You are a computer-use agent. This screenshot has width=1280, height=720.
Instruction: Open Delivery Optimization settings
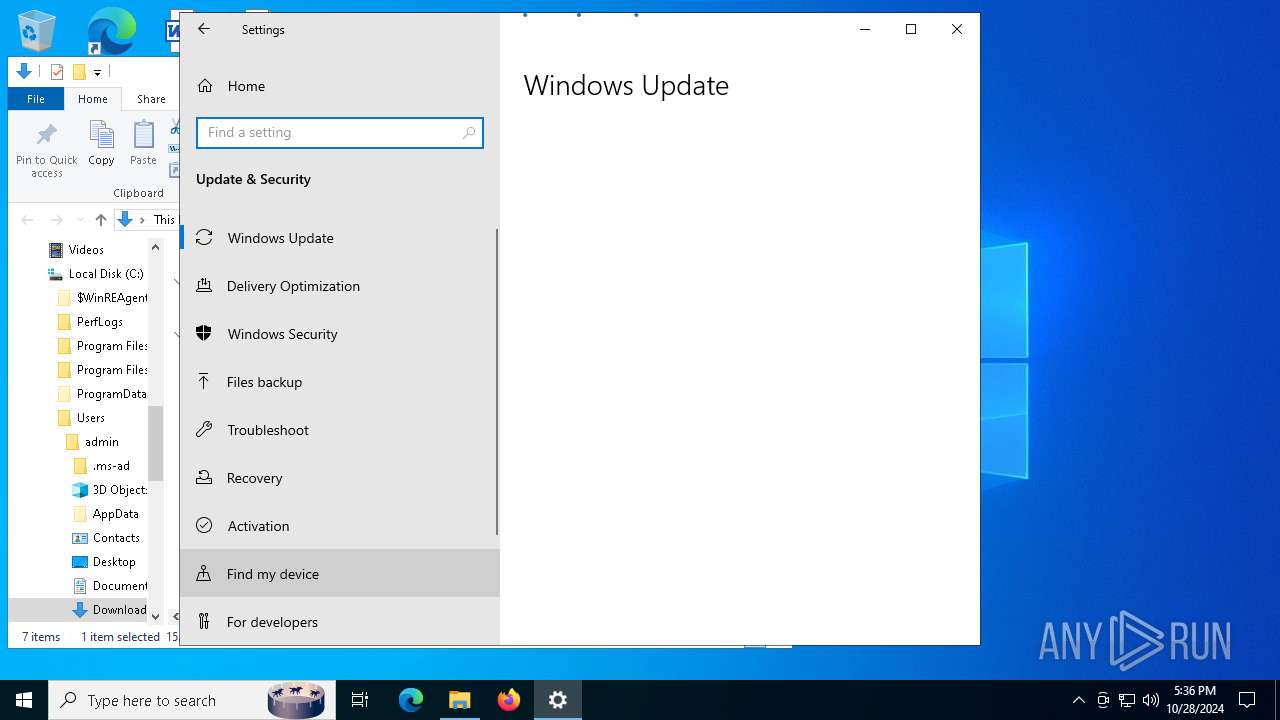click(x=339, y=286)
